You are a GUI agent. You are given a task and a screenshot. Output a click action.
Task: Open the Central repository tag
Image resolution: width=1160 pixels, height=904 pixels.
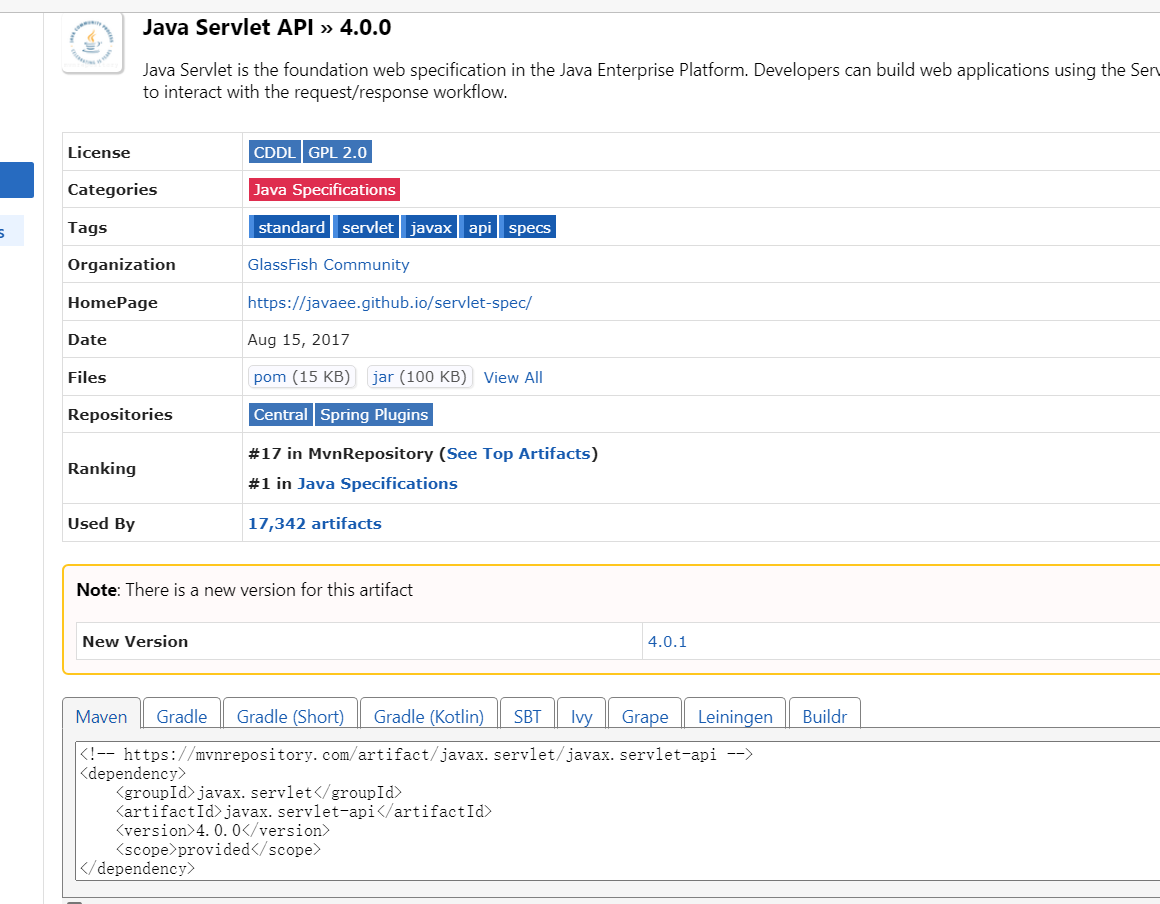coord(280,414)
